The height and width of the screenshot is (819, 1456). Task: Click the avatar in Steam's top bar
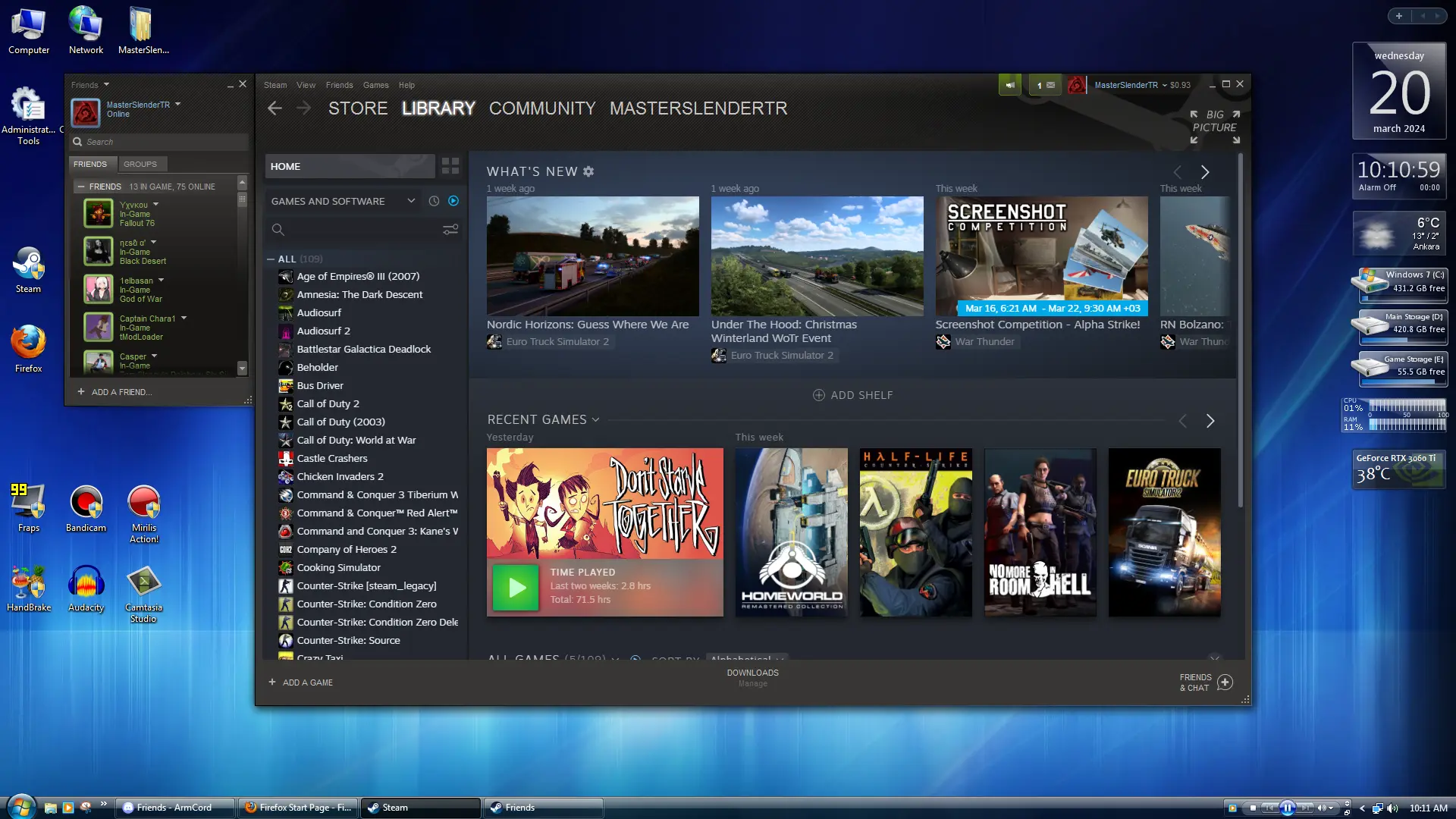click(1077, 85)
